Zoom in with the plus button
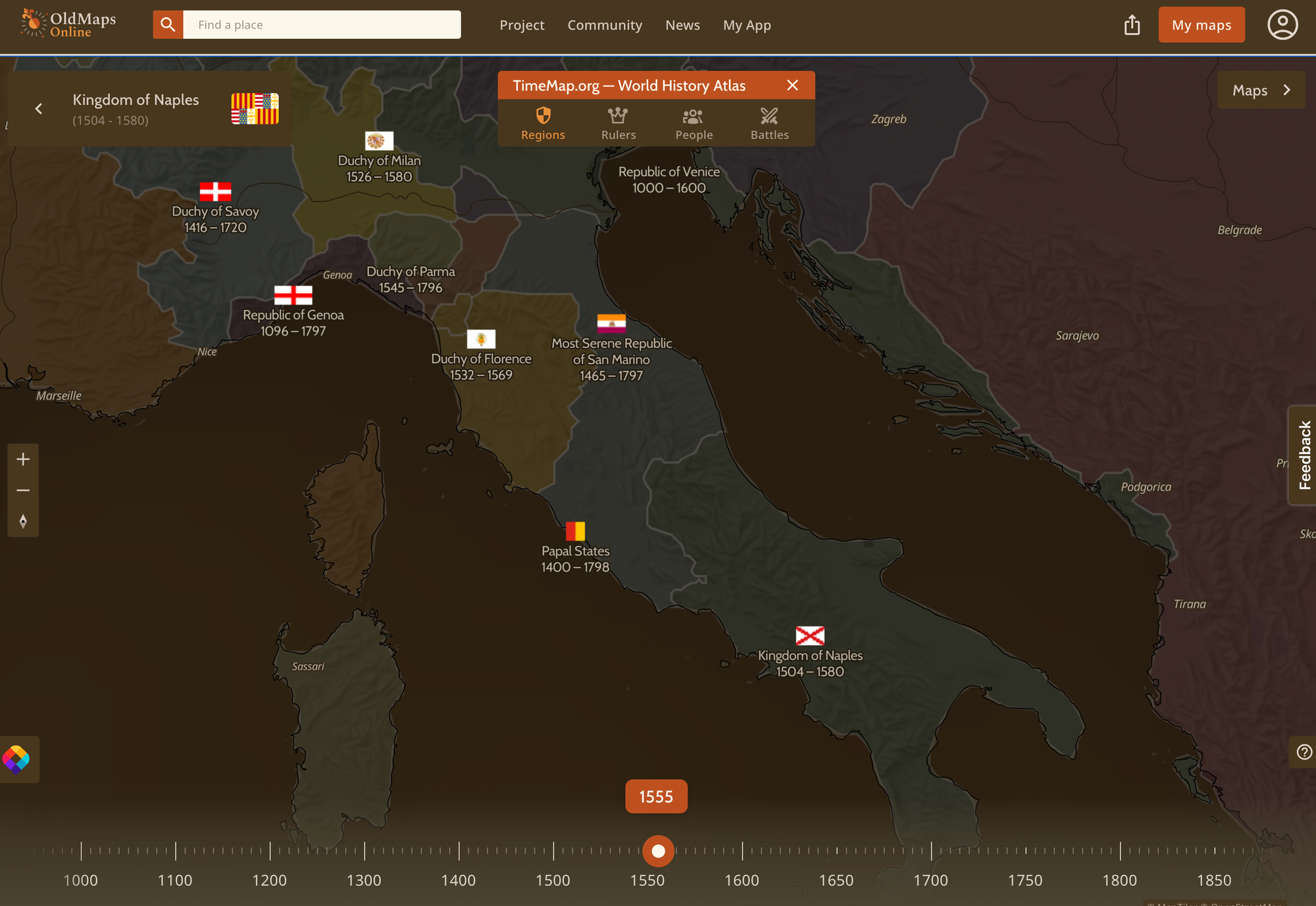Viewport: 1316px width, 906px height. click(23, 459)
